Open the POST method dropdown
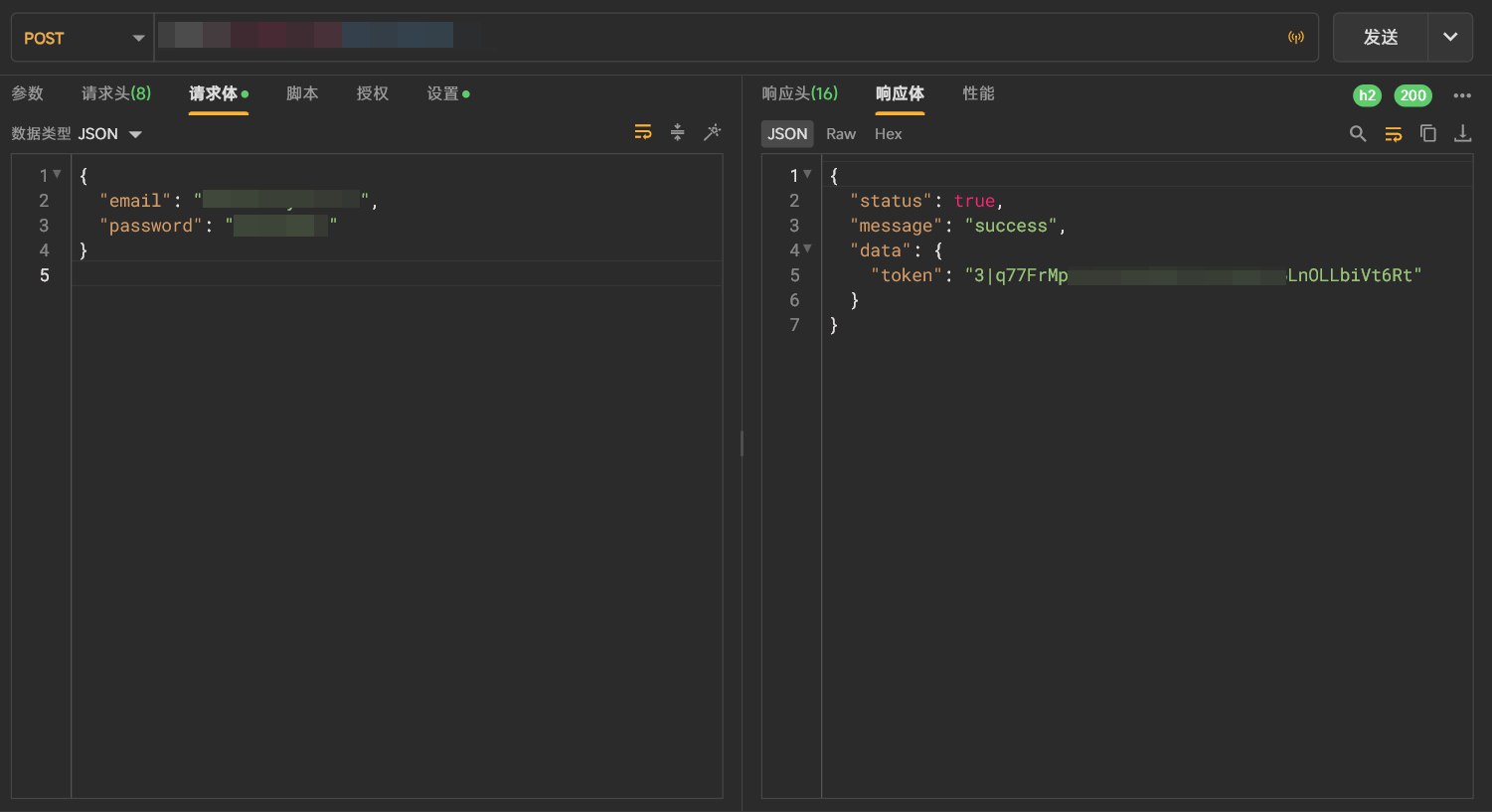This screenshot has height=812, width=1492. 82,38
